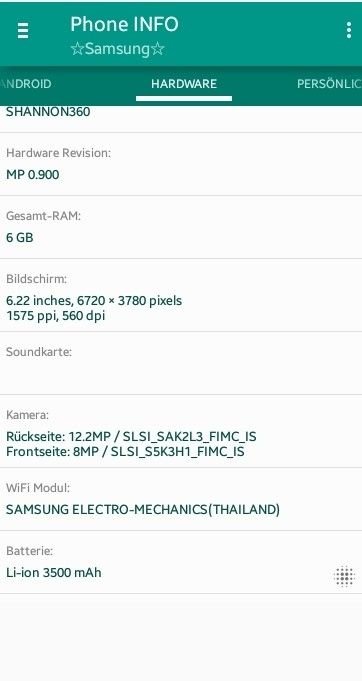Viewport: 362px width, 681px height.
Task: Select SAMSUNG ELECTRO-MECHANICS(THAILAND) text
Action: [143, 509]
